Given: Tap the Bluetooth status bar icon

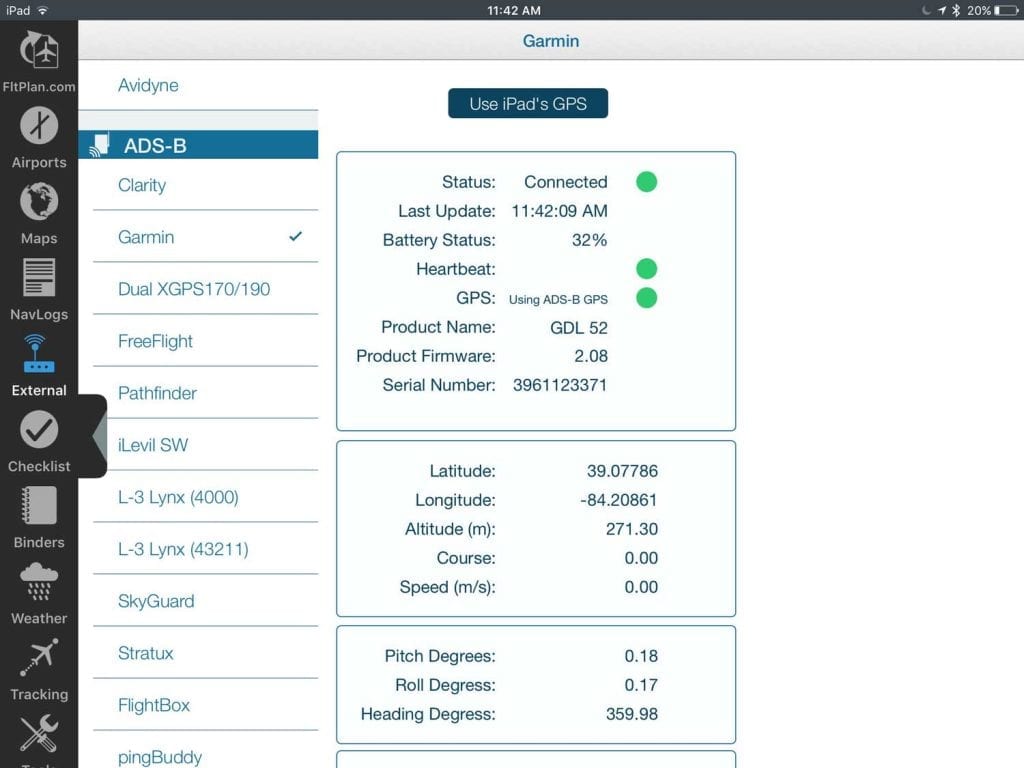Looking at the screenshot, I should pyautogui.click(x=955, y=10).
